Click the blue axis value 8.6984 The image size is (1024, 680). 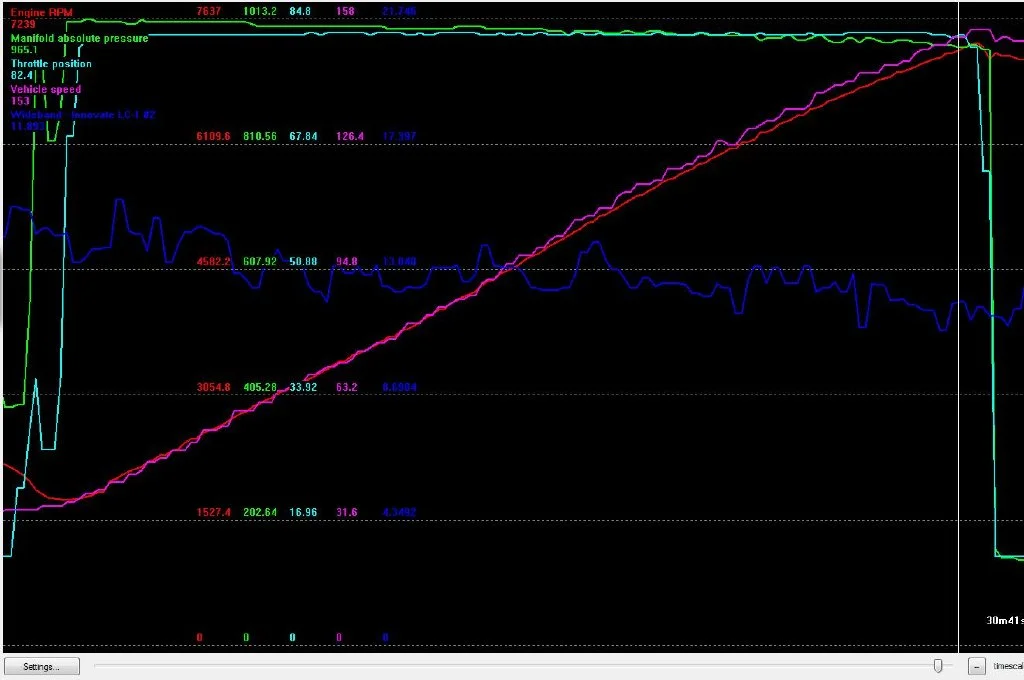399,387
